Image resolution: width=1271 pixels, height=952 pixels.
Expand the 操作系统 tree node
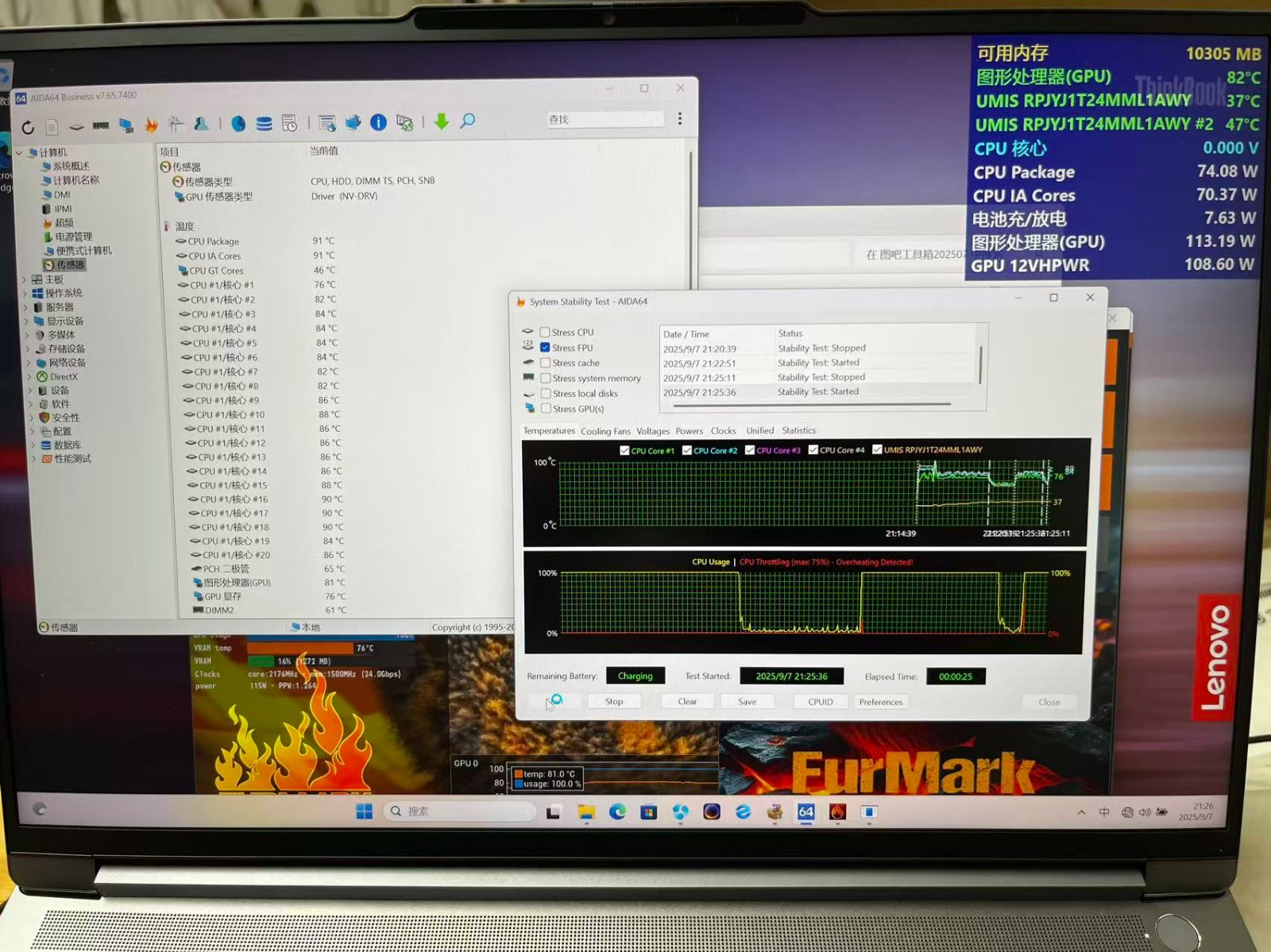pyautogui.click(x=25, y=293)
